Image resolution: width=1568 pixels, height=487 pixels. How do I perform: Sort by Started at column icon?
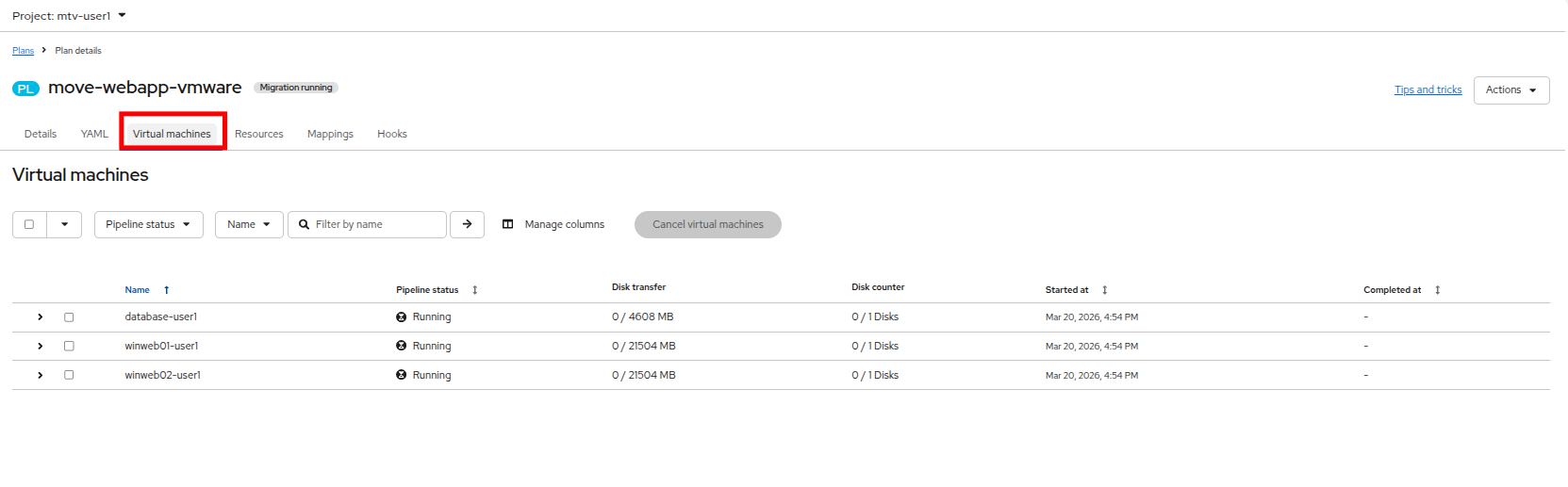click(1105, 290)
